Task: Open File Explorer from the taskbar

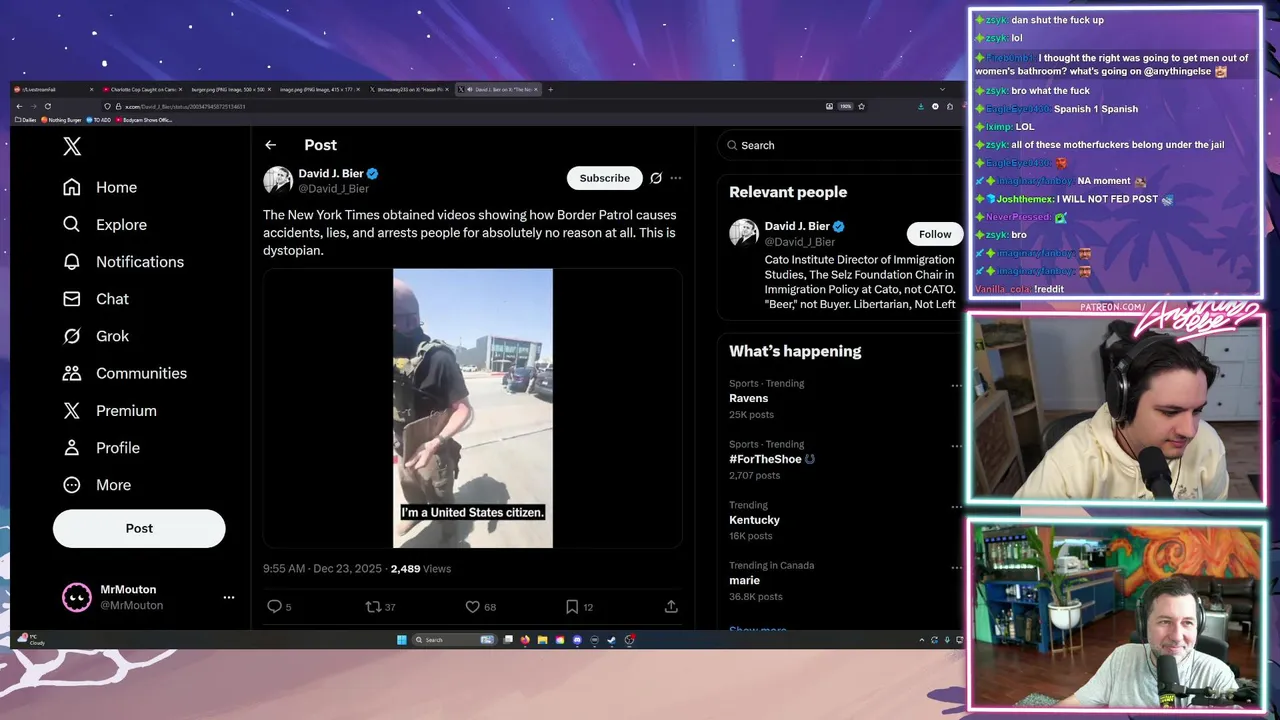Action: (542, 640)
